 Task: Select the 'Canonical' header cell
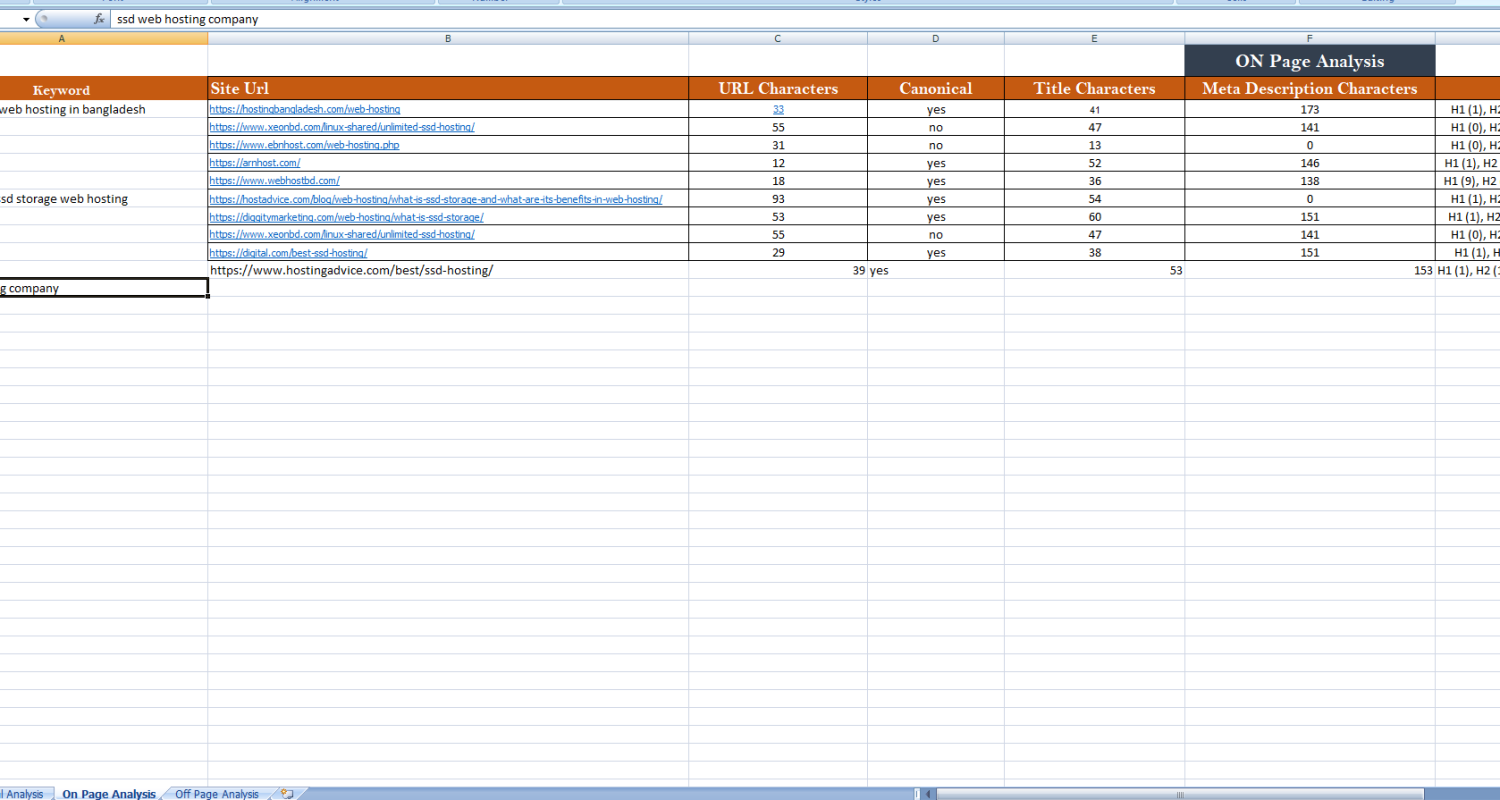(x=936, y=88)
